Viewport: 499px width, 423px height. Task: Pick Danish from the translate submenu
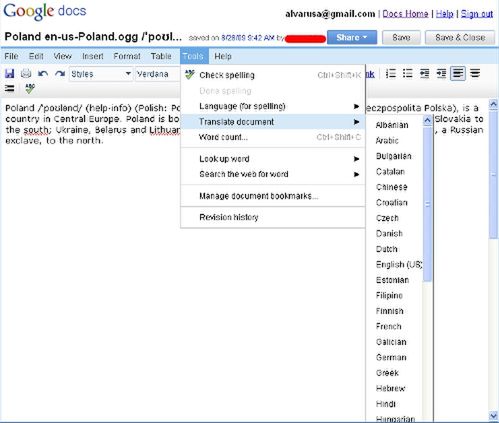[389, 234]
